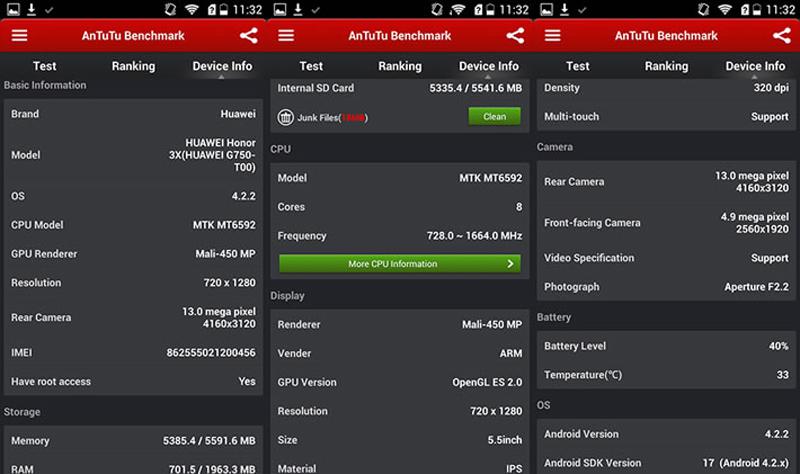Tap Wi-Fi status icon in right screen
Screen dimensions: 800x474
724,9
